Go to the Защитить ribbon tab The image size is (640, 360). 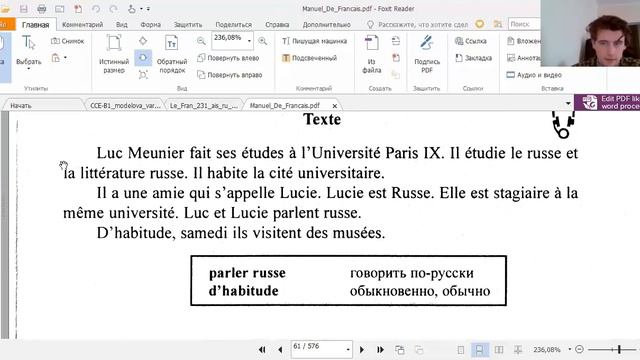pyautogui.click(x=188, y=24)
